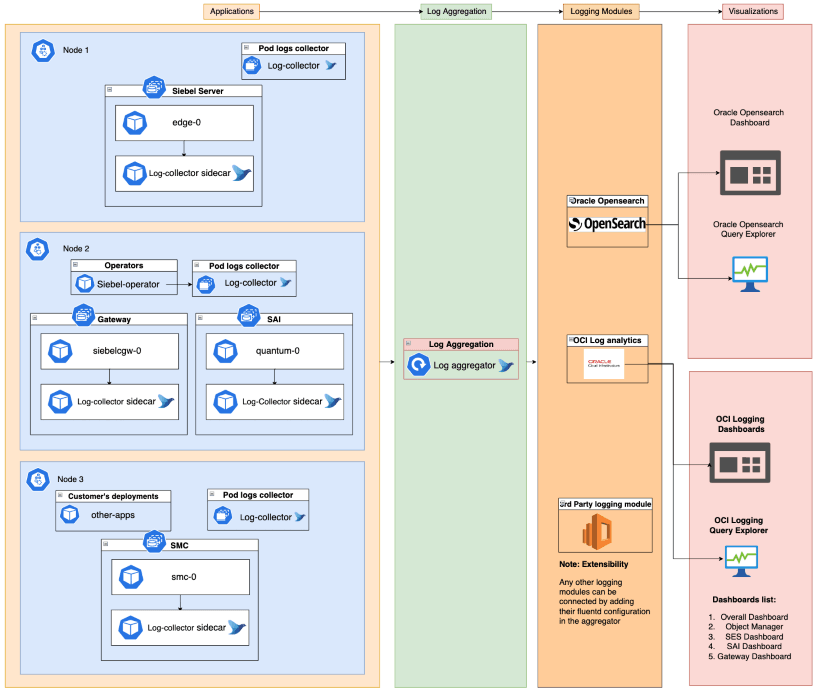Click the Note: Extensibility heading
The height and width of the screenshot is (693, 820).
[594, 564]
